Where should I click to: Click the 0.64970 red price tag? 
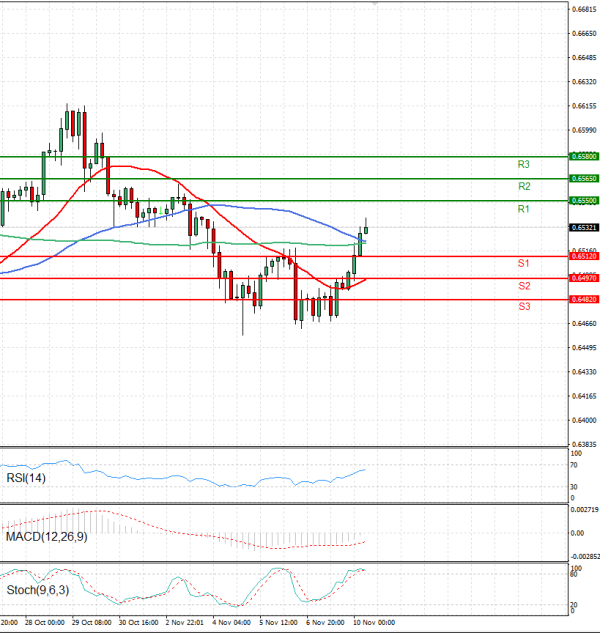583,279
